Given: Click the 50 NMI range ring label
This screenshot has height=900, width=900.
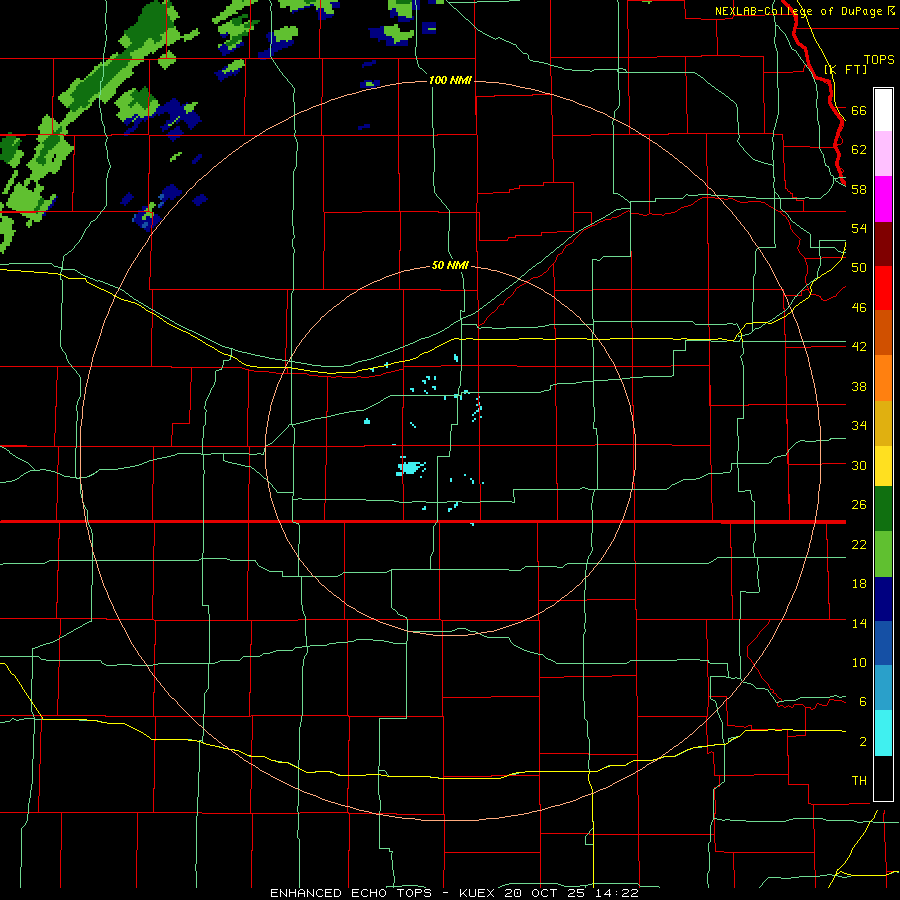Looking at the screenshot, I should pyautogui.click(x=450, y=265).
